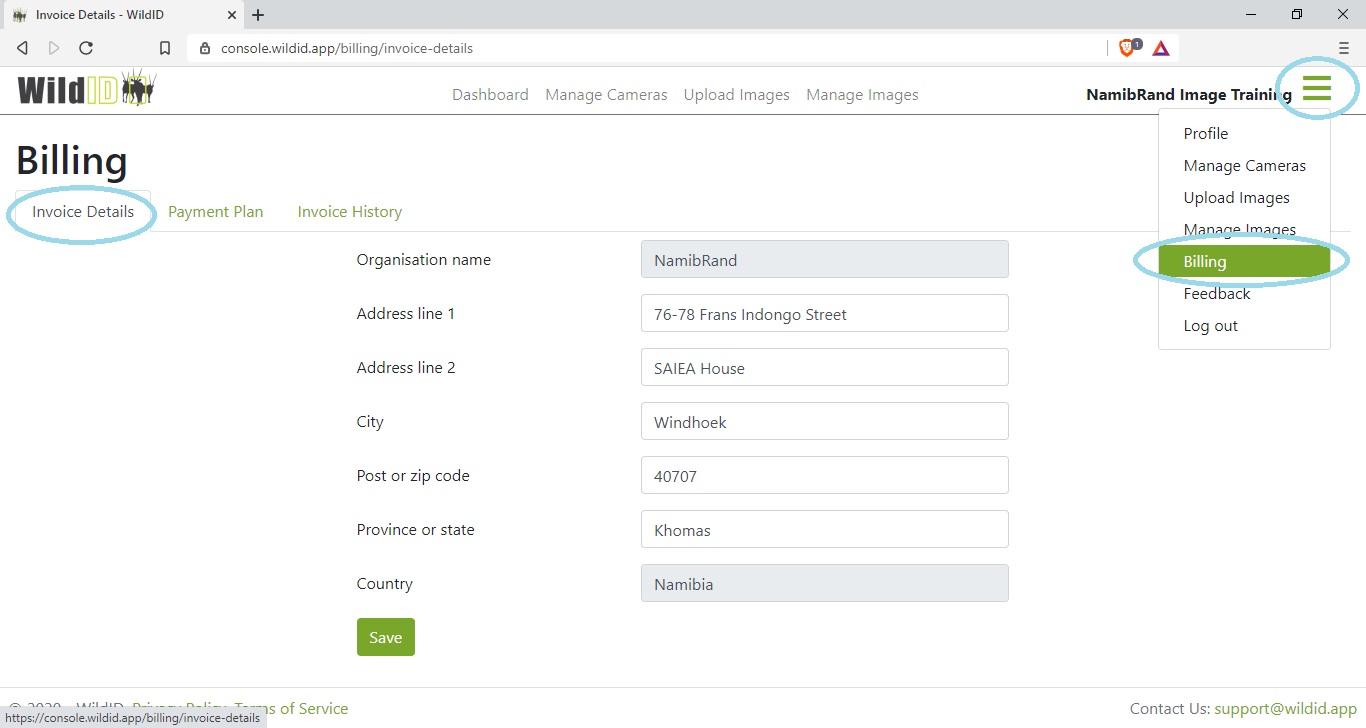Switch to the Invoice History tab

tap(350, 212)
